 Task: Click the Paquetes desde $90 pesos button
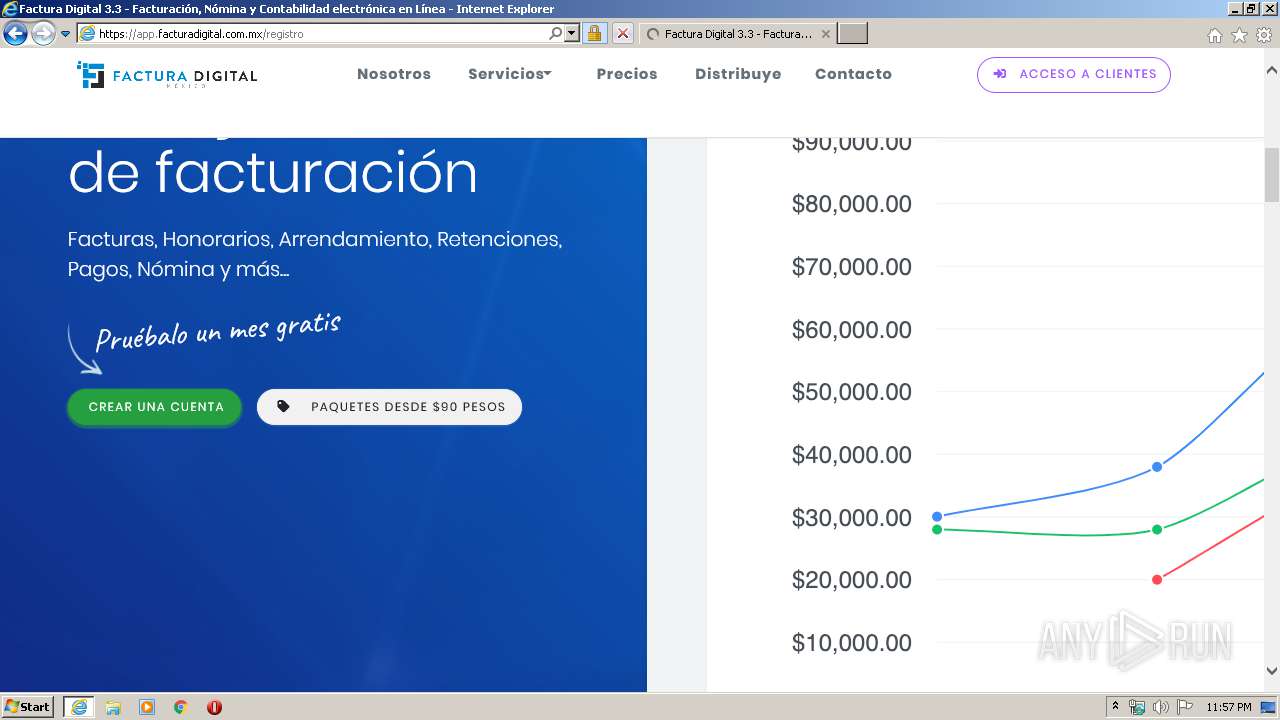coord(389,407)
